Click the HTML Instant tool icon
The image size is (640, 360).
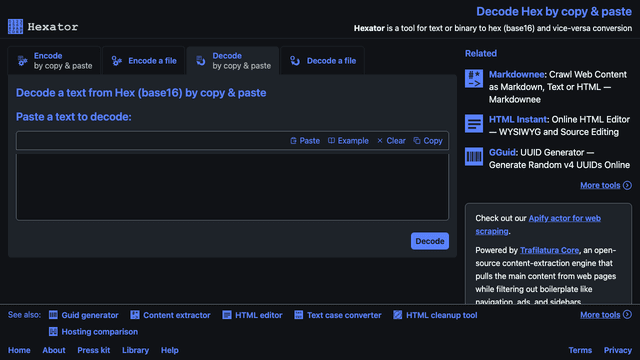click(x=474, y=123)
